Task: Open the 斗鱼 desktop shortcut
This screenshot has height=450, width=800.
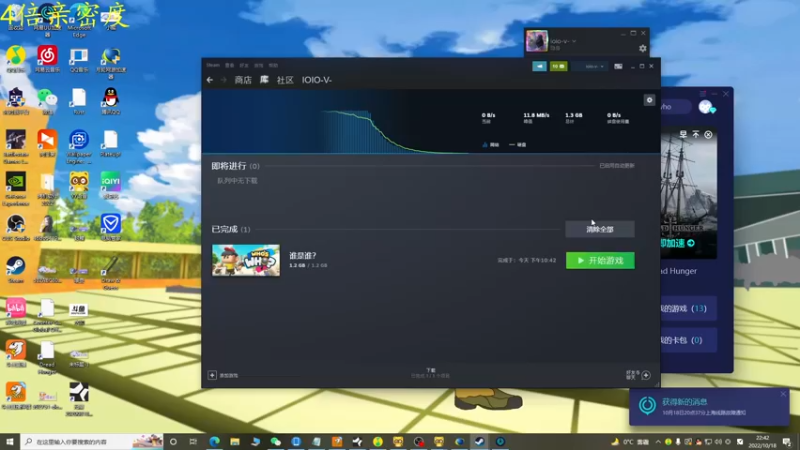Action: pos(79,314)
